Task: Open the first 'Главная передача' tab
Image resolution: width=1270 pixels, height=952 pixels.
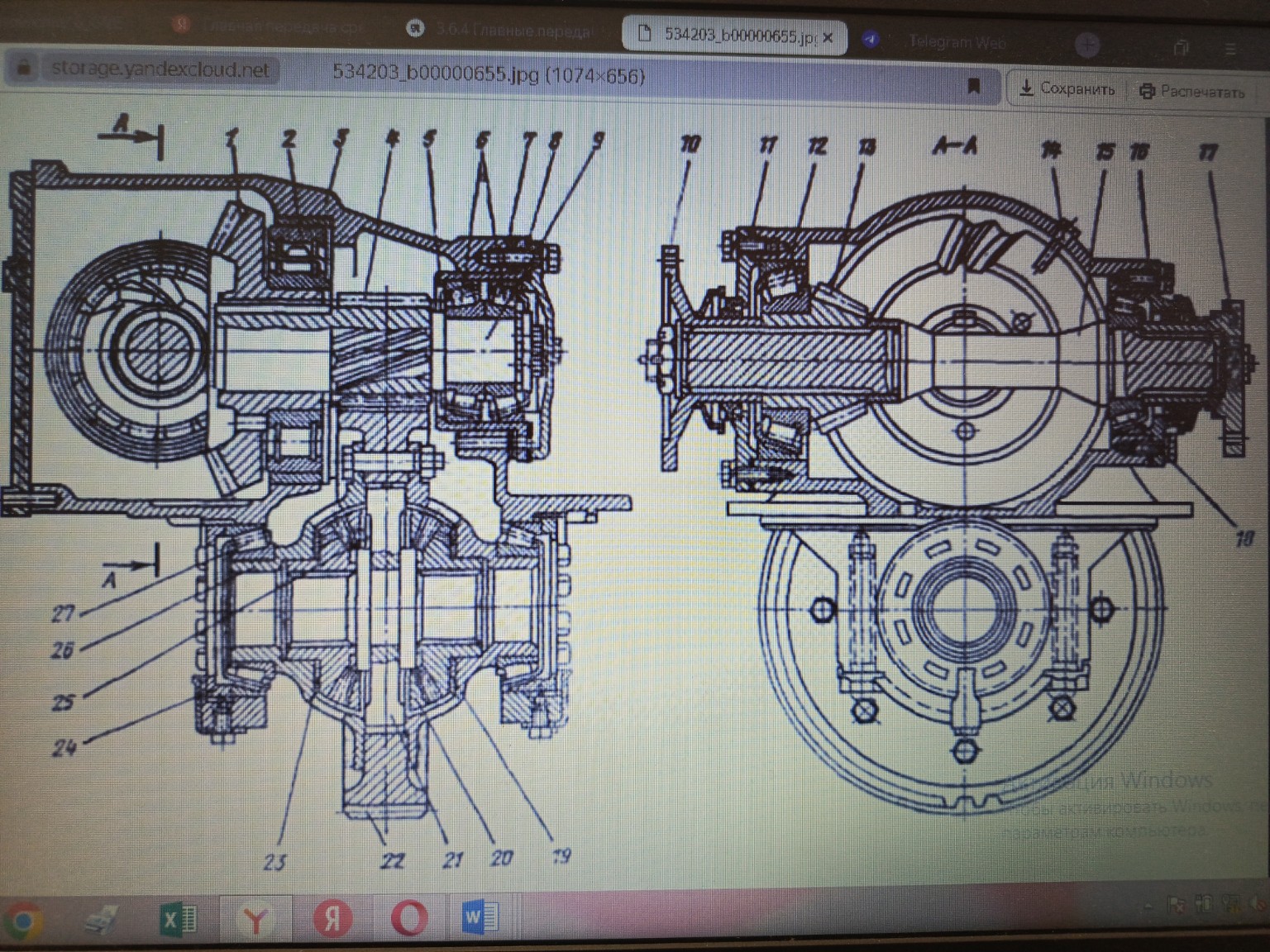Action: click(273, 26)
